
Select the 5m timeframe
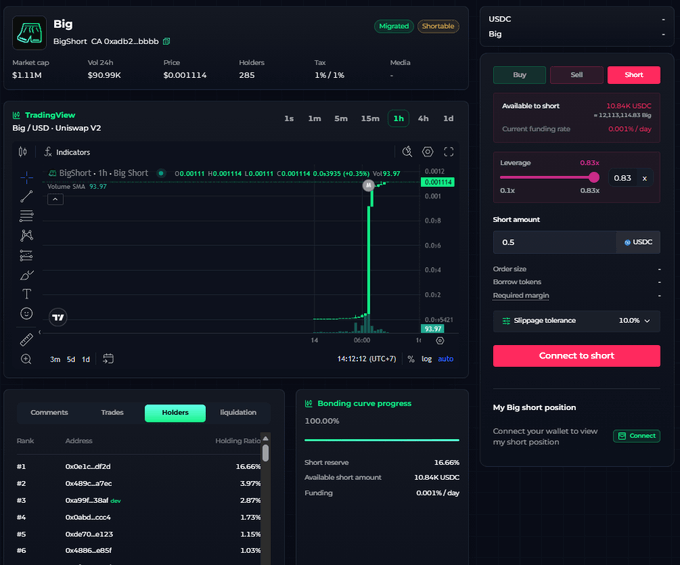click(x=341, y=119)
